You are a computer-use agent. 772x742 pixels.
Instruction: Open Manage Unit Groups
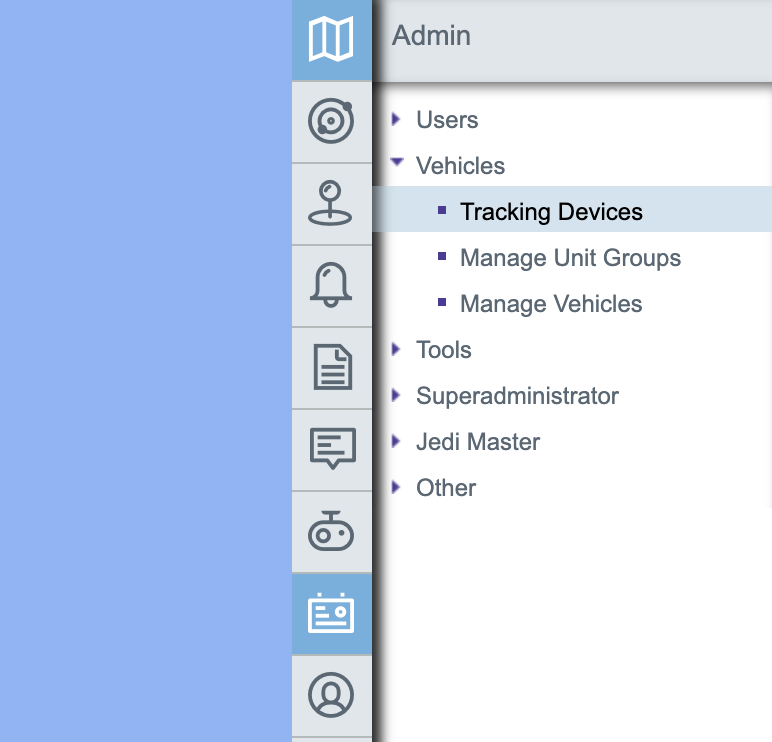570,258
